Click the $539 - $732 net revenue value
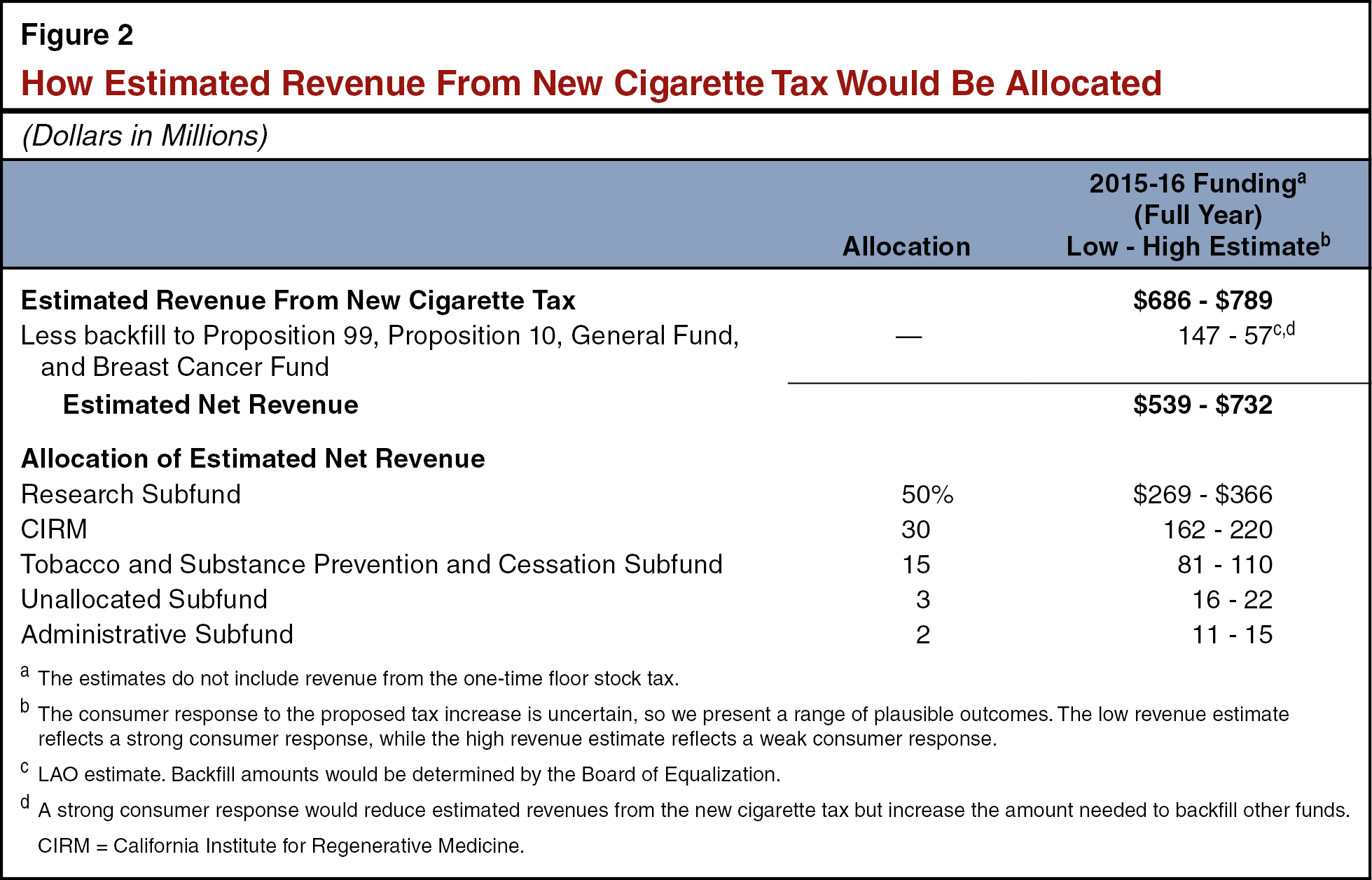 click(1202, 405)
